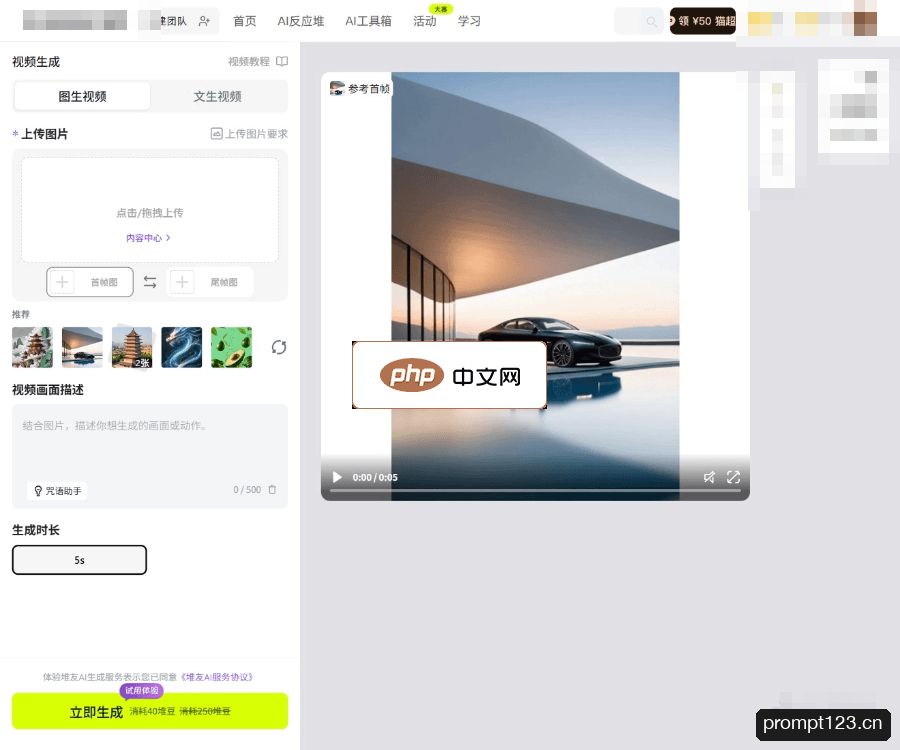This screenshot has height=750, width=900.
Task: Play the preview video
Action: [338, 477]
